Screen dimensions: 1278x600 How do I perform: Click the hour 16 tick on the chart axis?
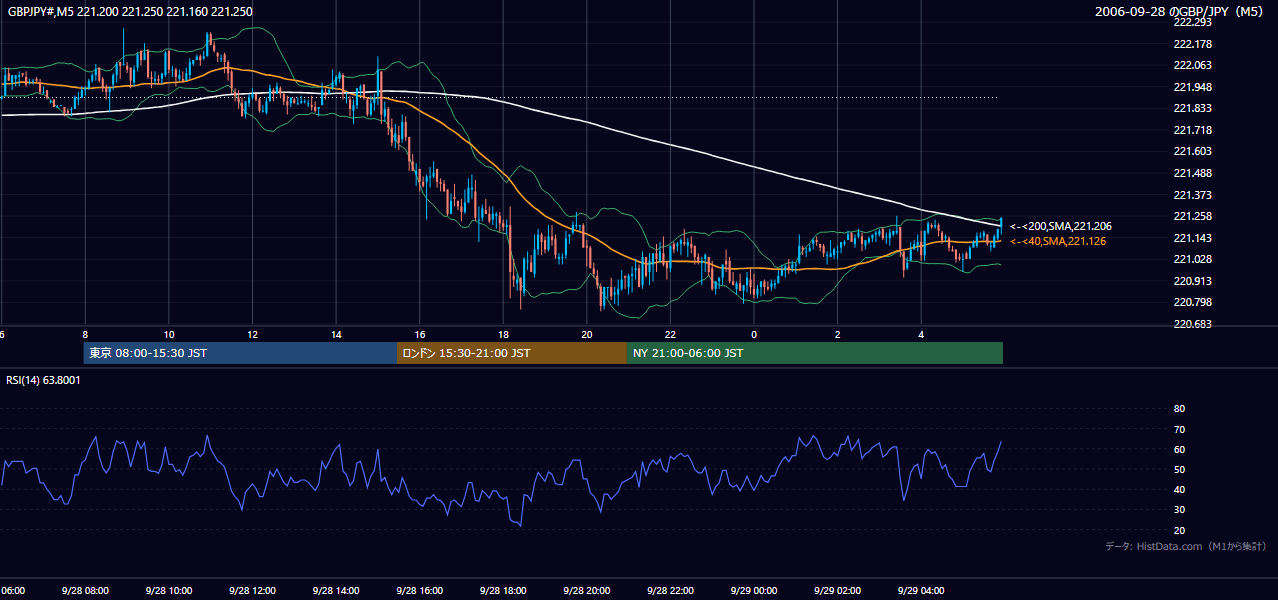(x=420, y=335)
